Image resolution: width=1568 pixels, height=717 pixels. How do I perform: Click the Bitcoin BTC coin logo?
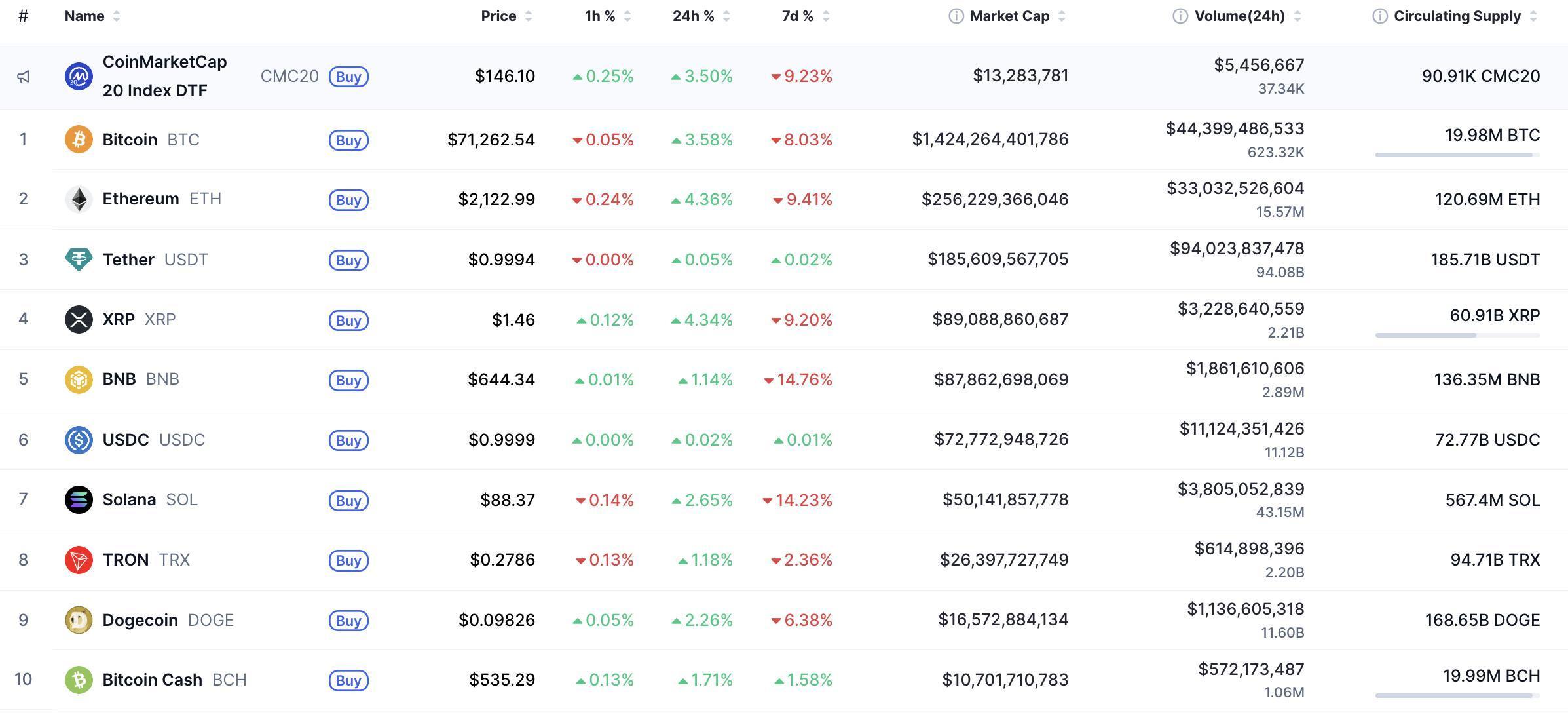click(78, 139)
